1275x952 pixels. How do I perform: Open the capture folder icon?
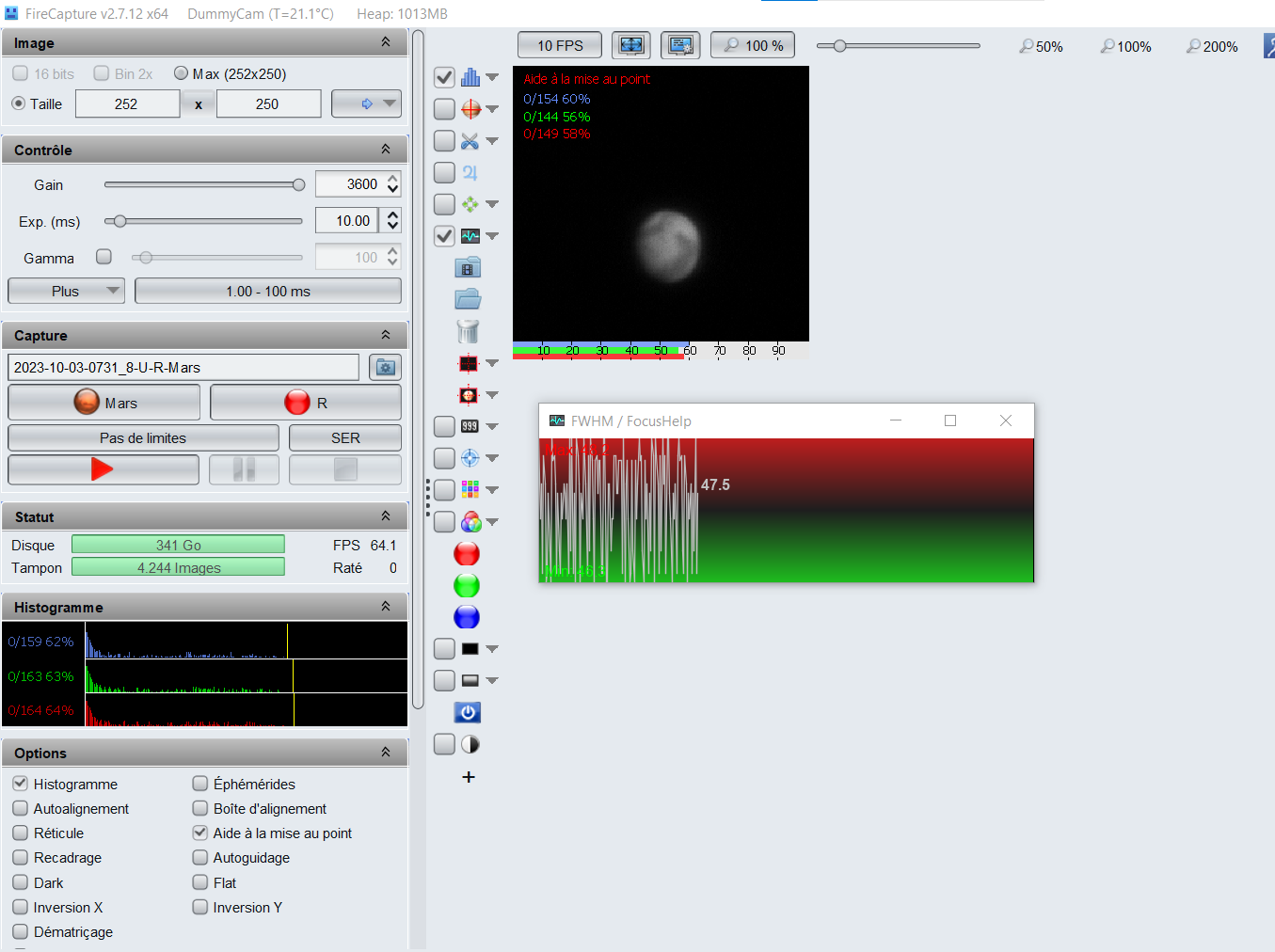coord(468,299)
